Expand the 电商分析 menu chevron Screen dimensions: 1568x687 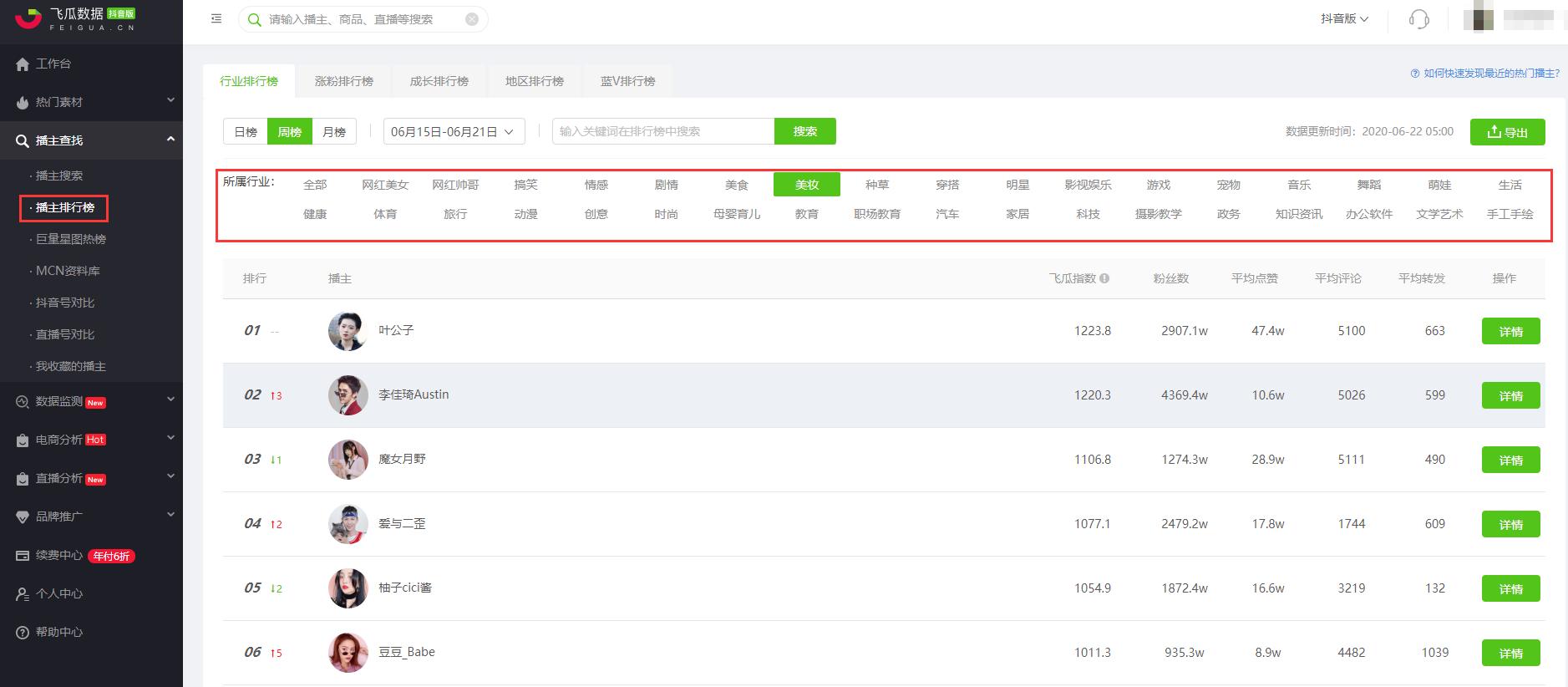point(170,438)
